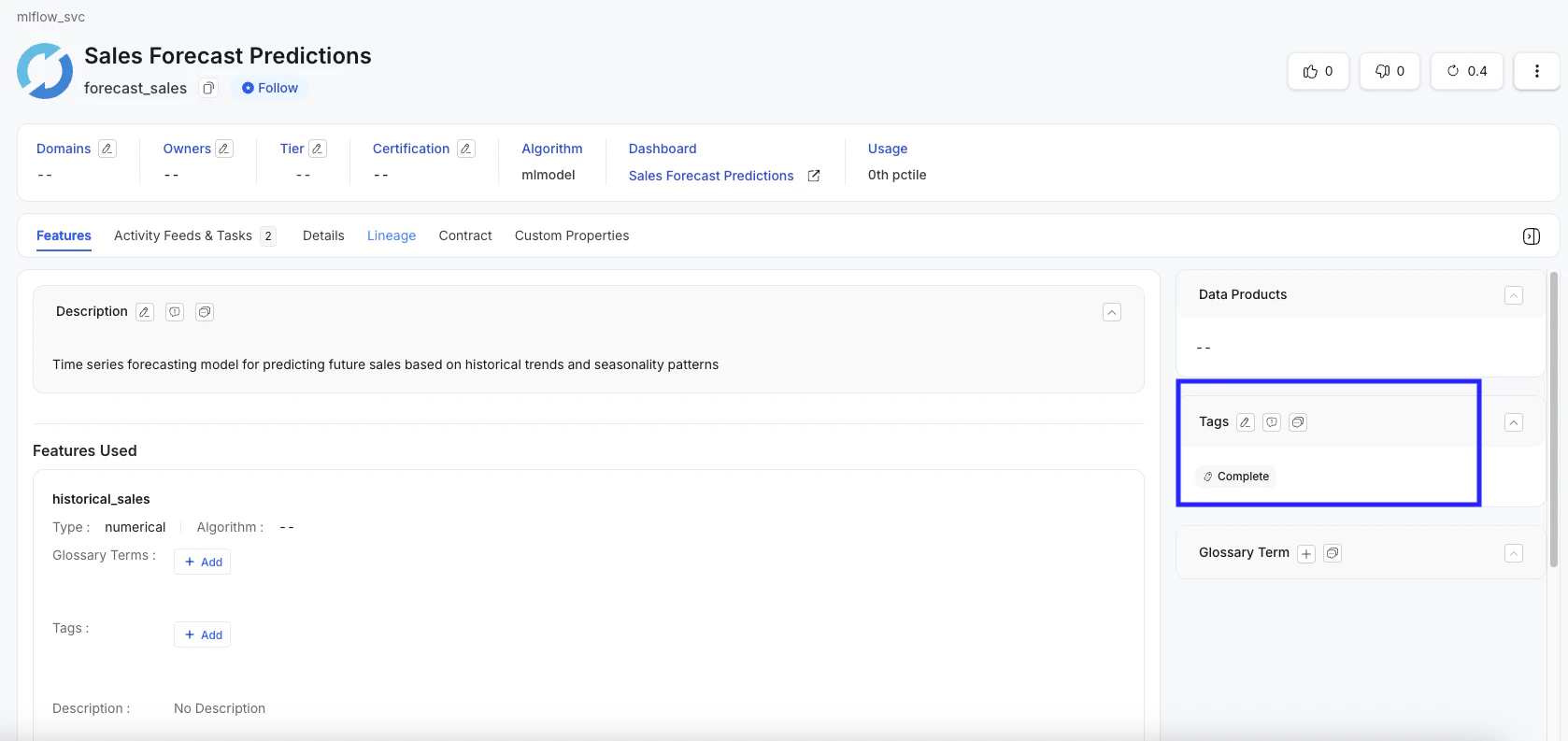The image size is (1568, 741).
Task: Edit Tags pencil icon in side panel
Action: pyautogui.click(x=1246, y=422)
